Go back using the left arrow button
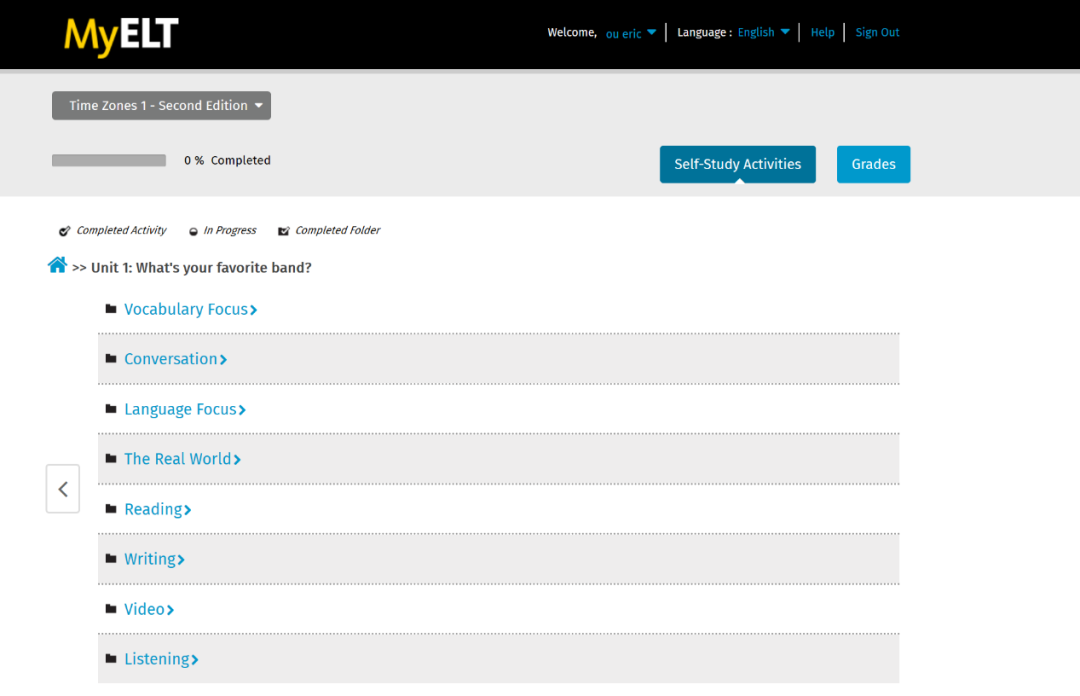Screen dimensions: 1080x696 point(63,489)
